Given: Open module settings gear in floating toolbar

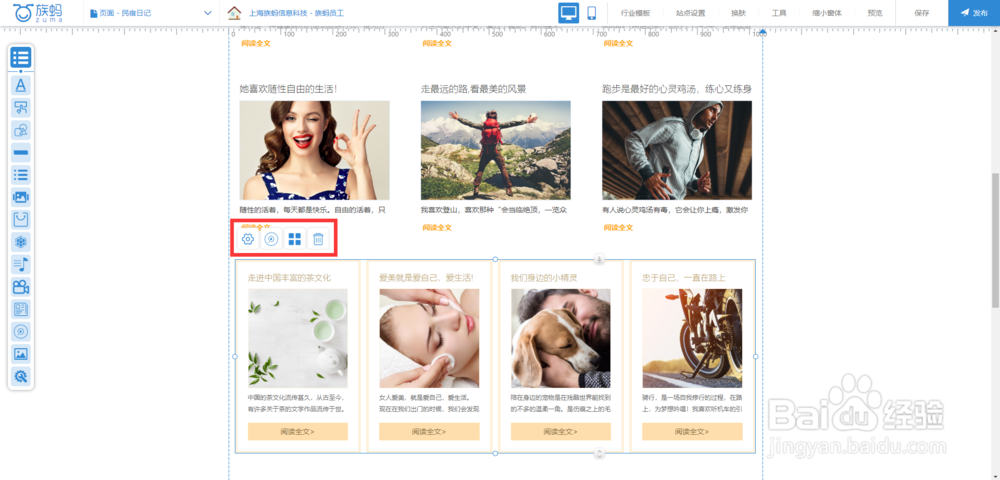Looking at the screenshot, I should click(x=247, y=239).
